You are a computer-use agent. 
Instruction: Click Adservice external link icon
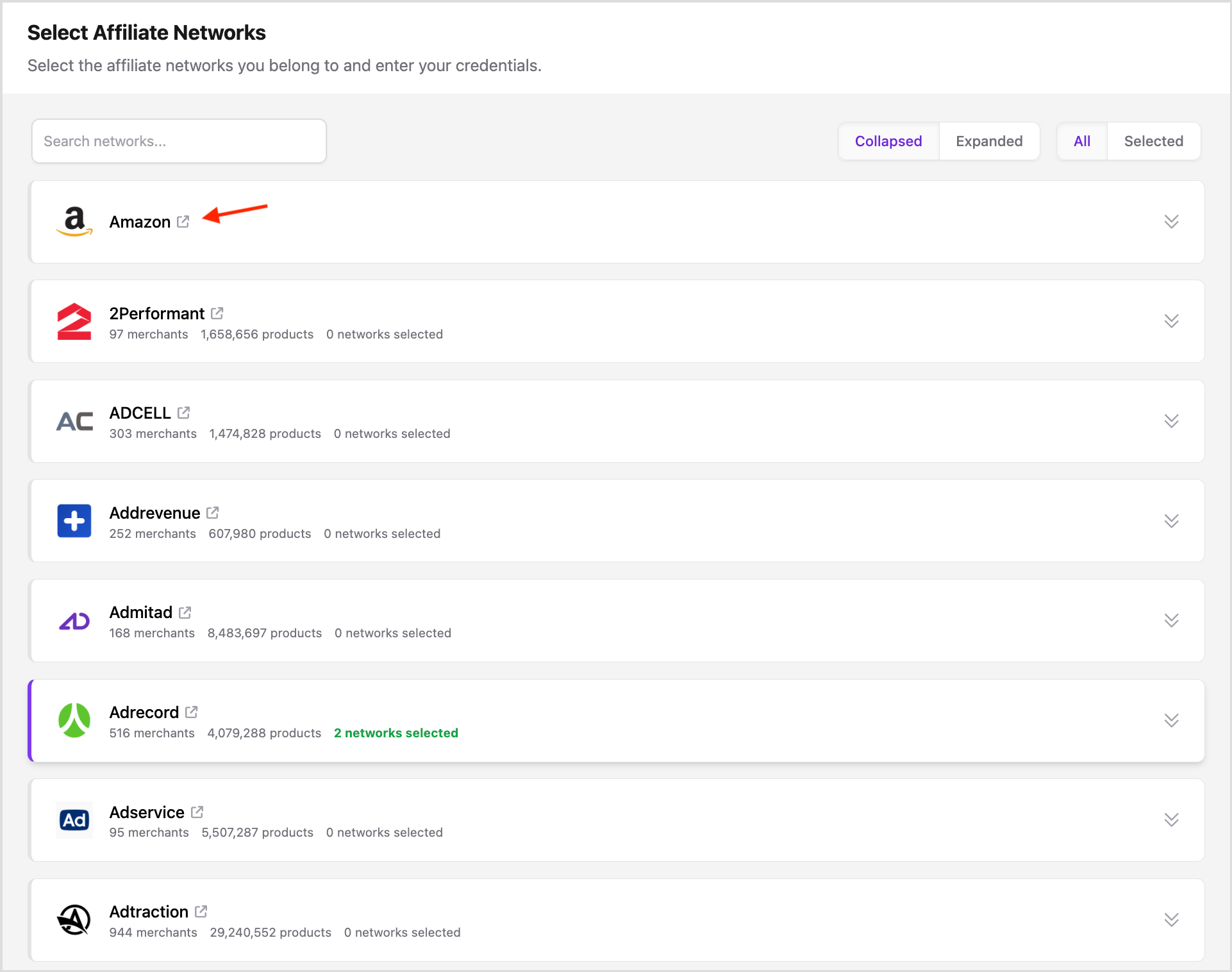(x=197, y=812)
